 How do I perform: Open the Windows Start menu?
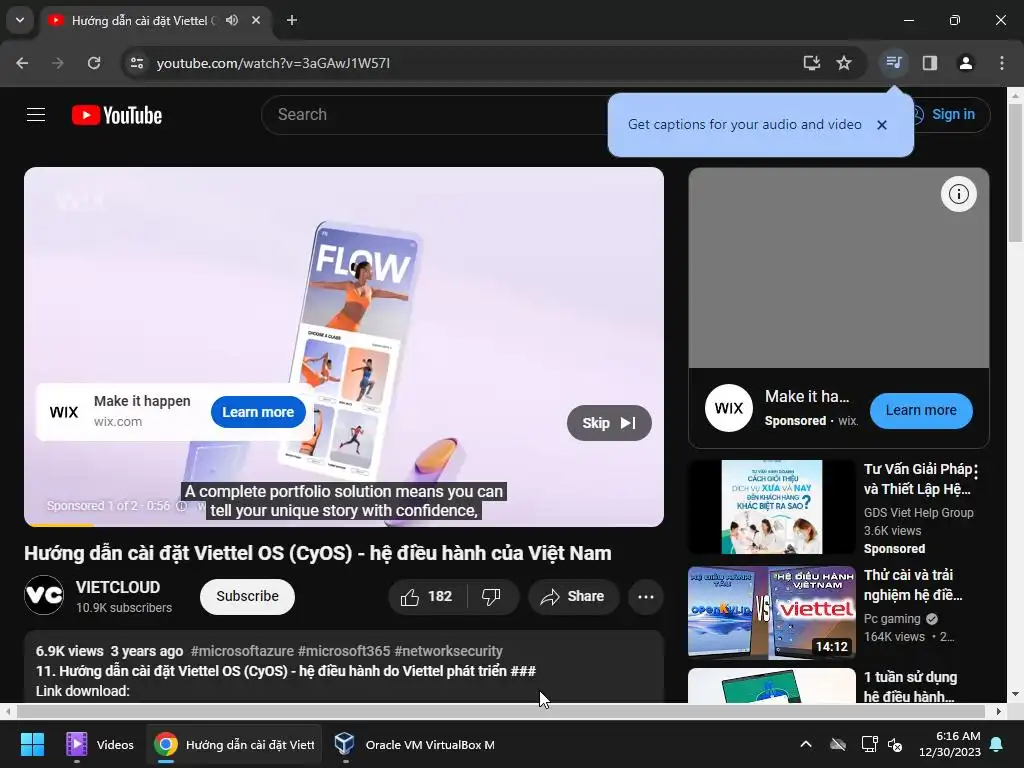(x=32, y=744)
